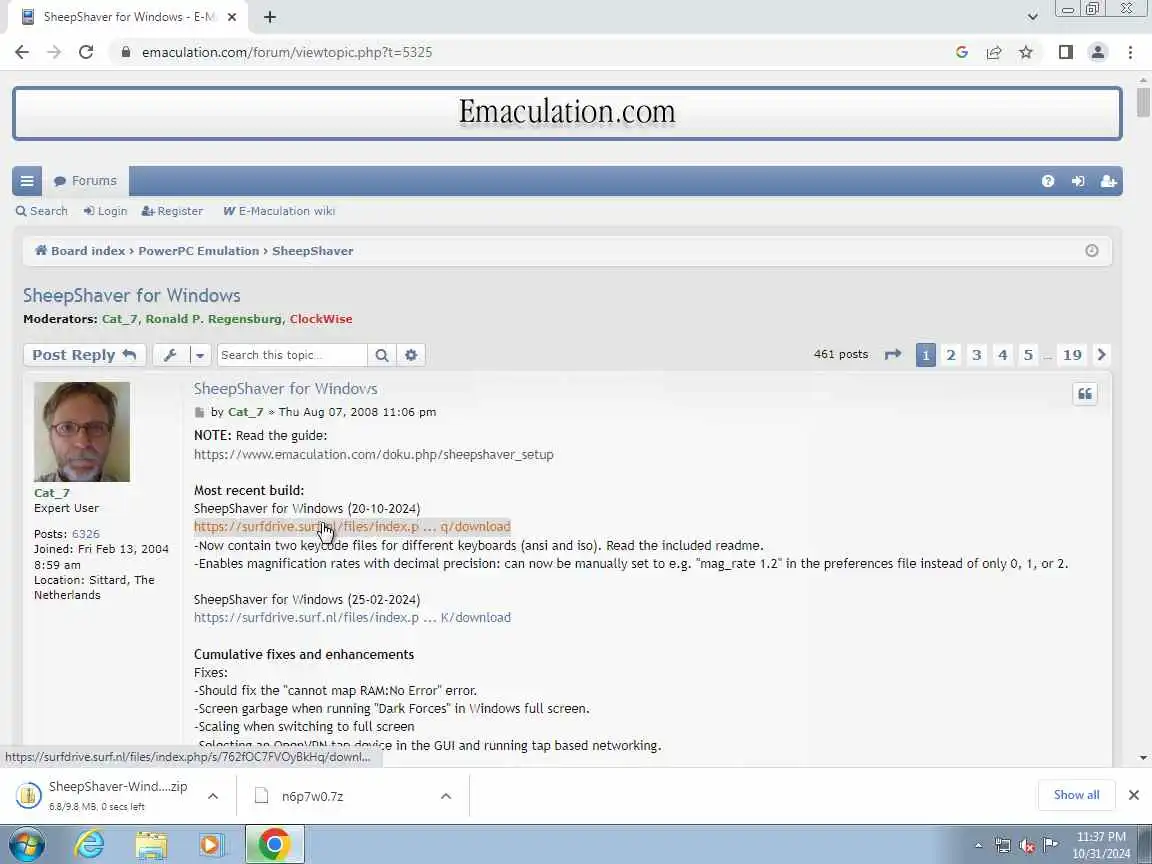
Task: Click the address bar URL
Action: (x=287, y=52)
